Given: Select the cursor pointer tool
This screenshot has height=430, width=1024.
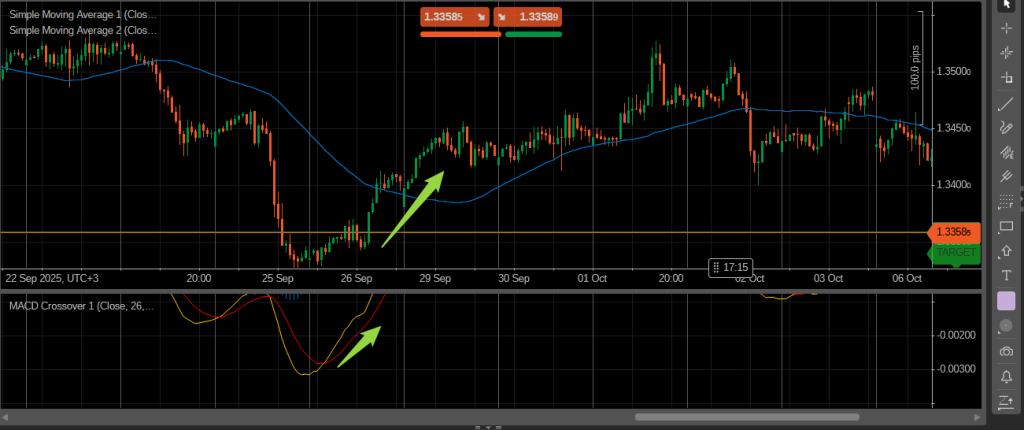Looking at the screenshot, I should coord(1005,6).
